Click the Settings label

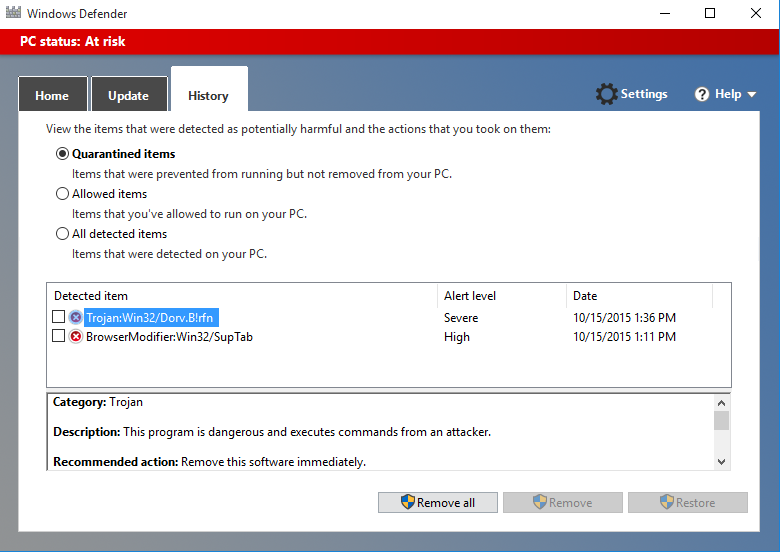click(x=644, y=94)
